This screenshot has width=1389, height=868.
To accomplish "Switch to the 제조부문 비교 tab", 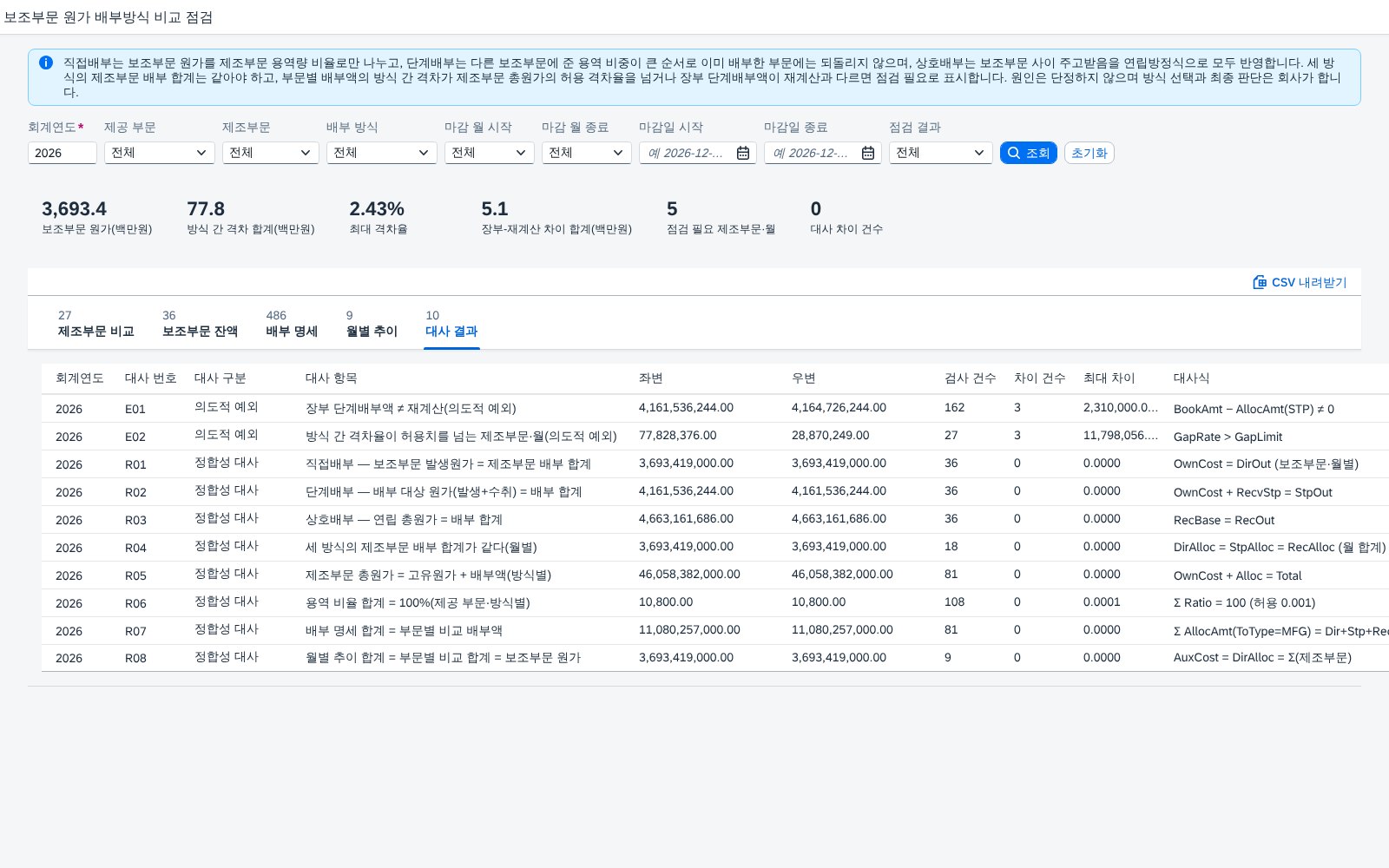I will pos(96,324).
